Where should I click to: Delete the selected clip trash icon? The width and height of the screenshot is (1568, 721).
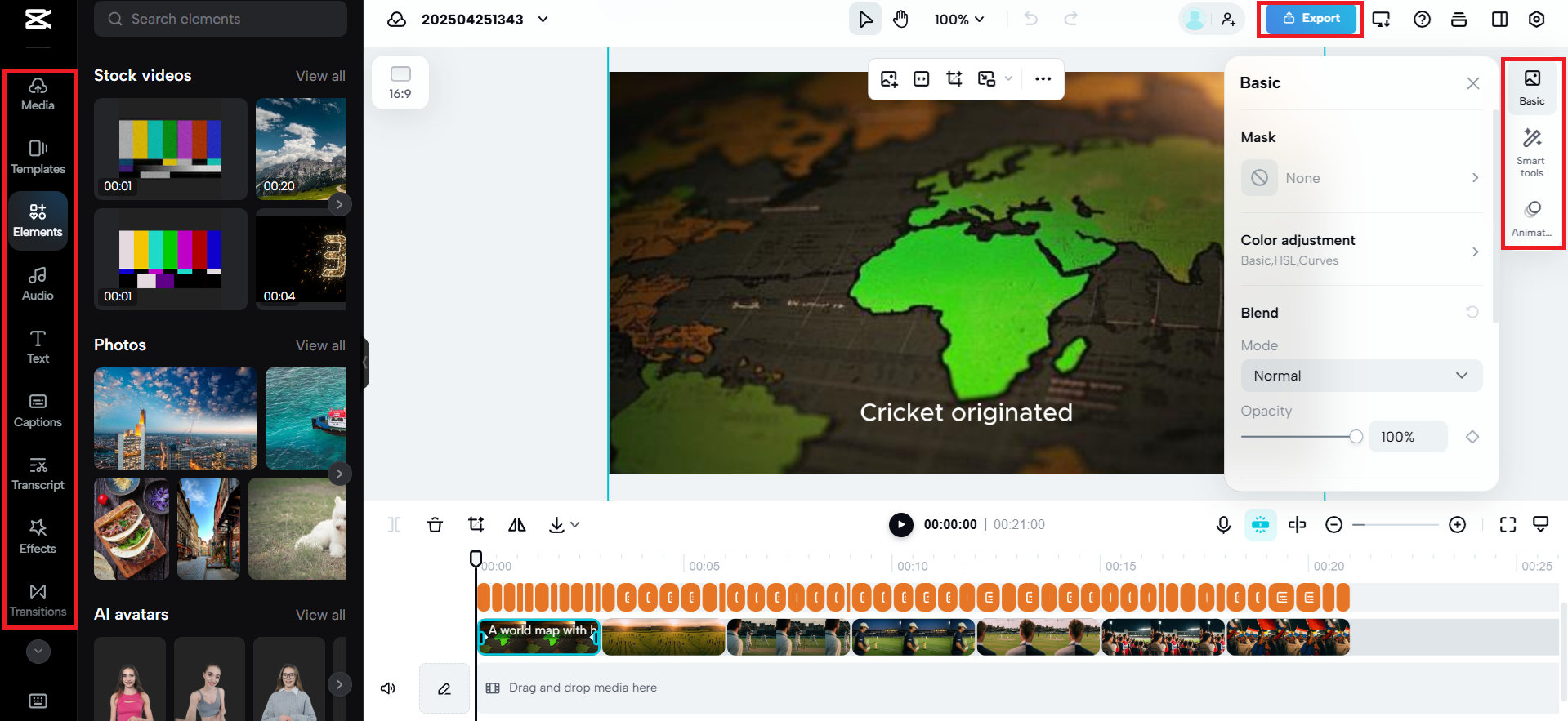[435, 524]
